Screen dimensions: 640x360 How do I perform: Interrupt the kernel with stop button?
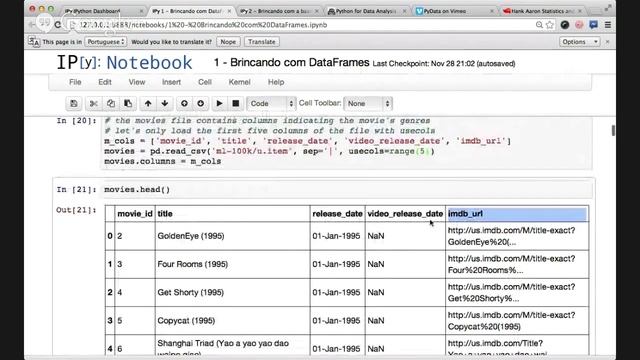pyautogui.click(x=236, y=104)
